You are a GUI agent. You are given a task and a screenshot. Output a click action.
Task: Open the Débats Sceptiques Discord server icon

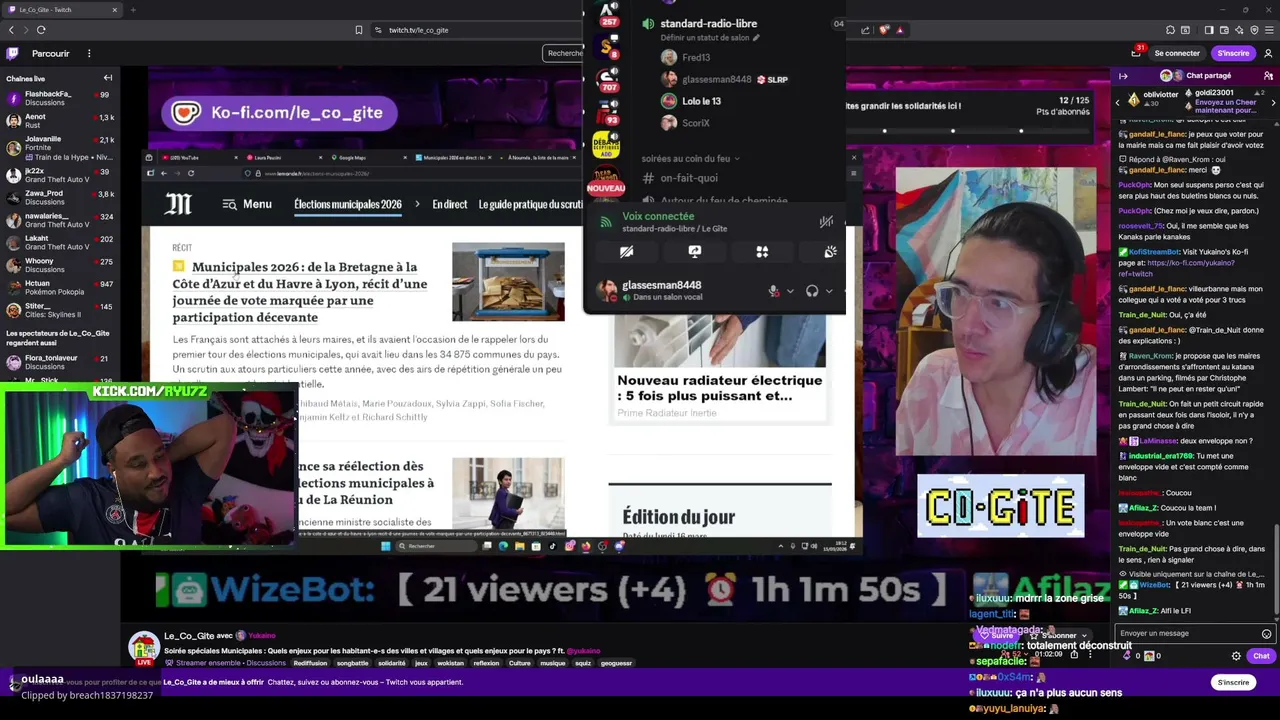tap(607, 144)
